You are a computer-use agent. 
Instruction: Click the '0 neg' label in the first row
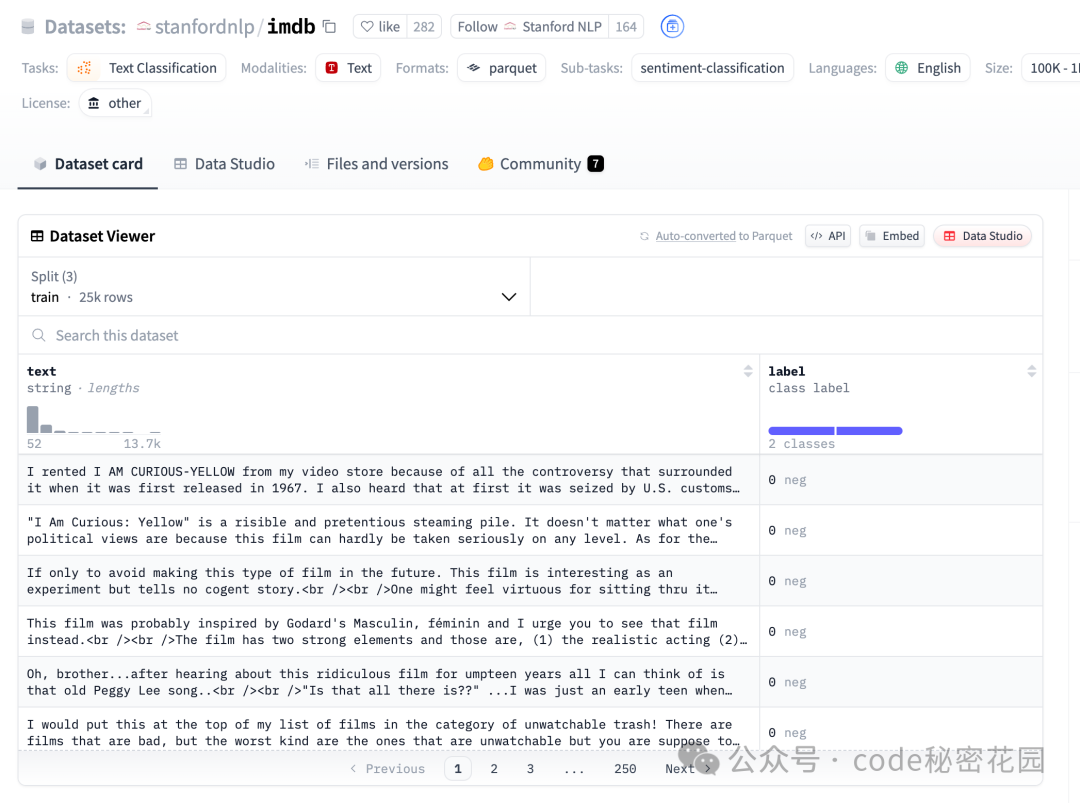[787, 480]
